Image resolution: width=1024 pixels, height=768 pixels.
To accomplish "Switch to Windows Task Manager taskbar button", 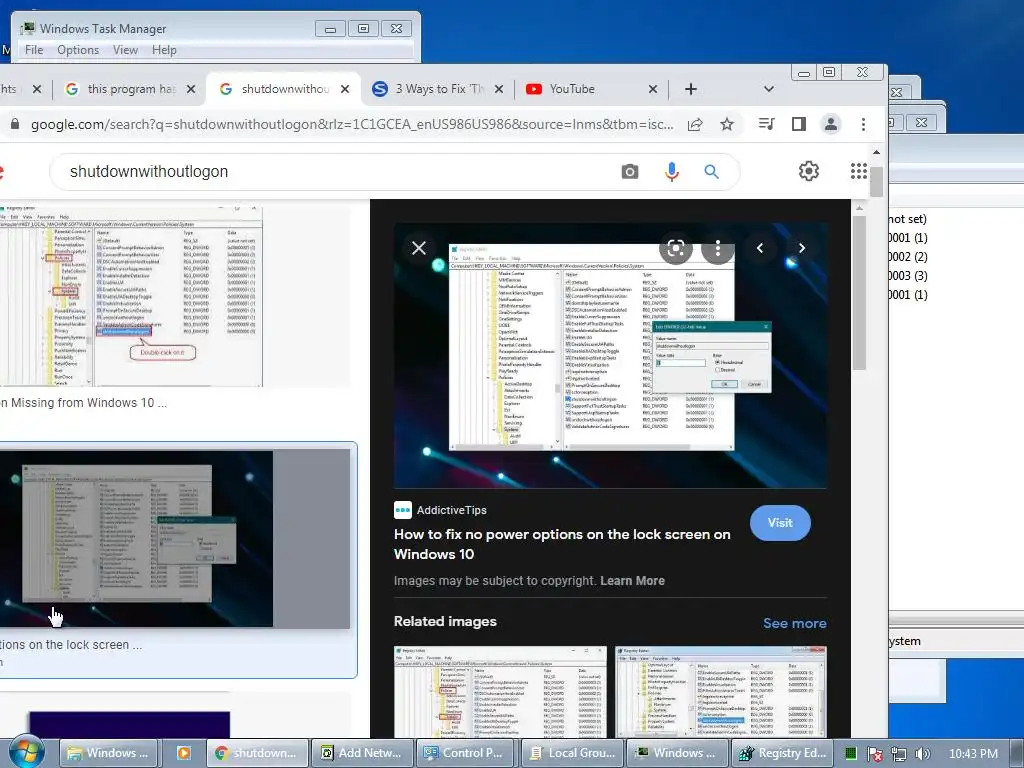I will click(677, 753).
